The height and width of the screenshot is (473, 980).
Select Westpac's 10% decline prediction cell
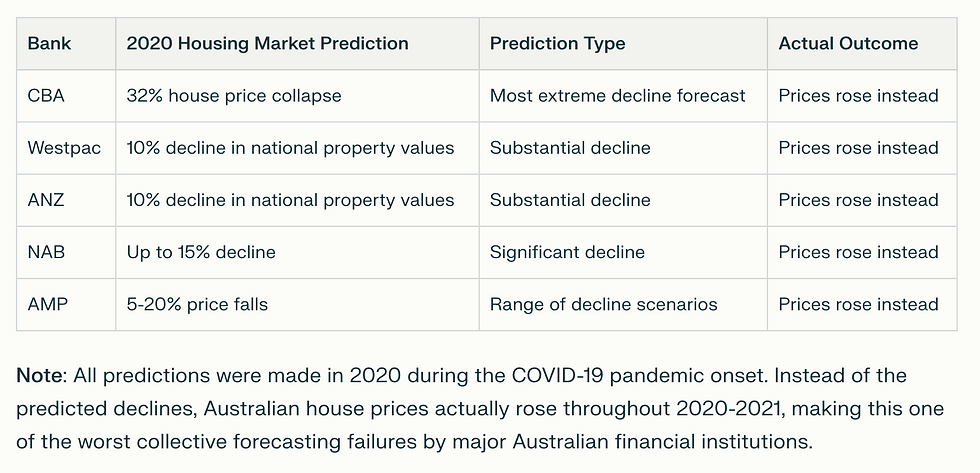click(290, 148)
